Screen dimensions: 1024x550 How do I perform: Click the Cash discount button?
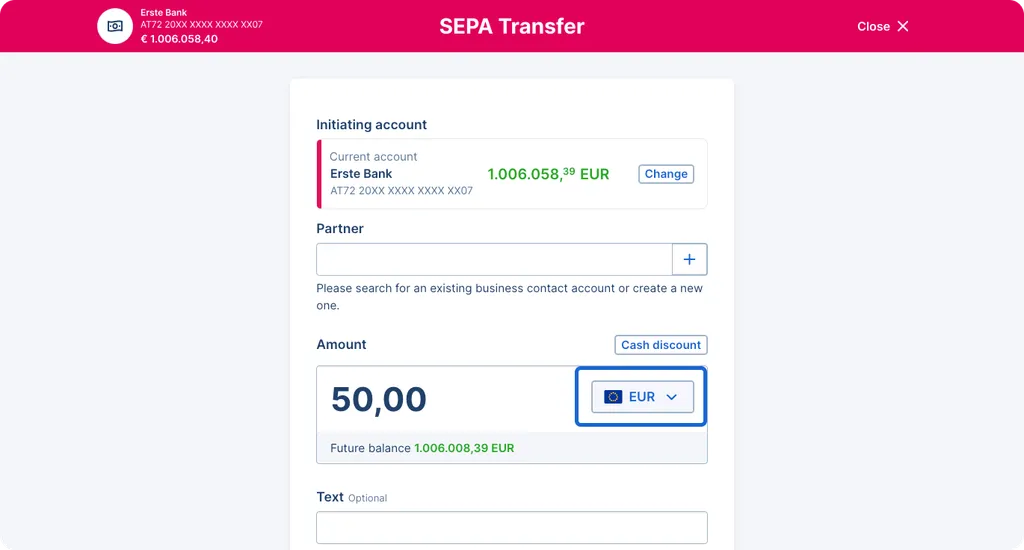click(660, 345)
